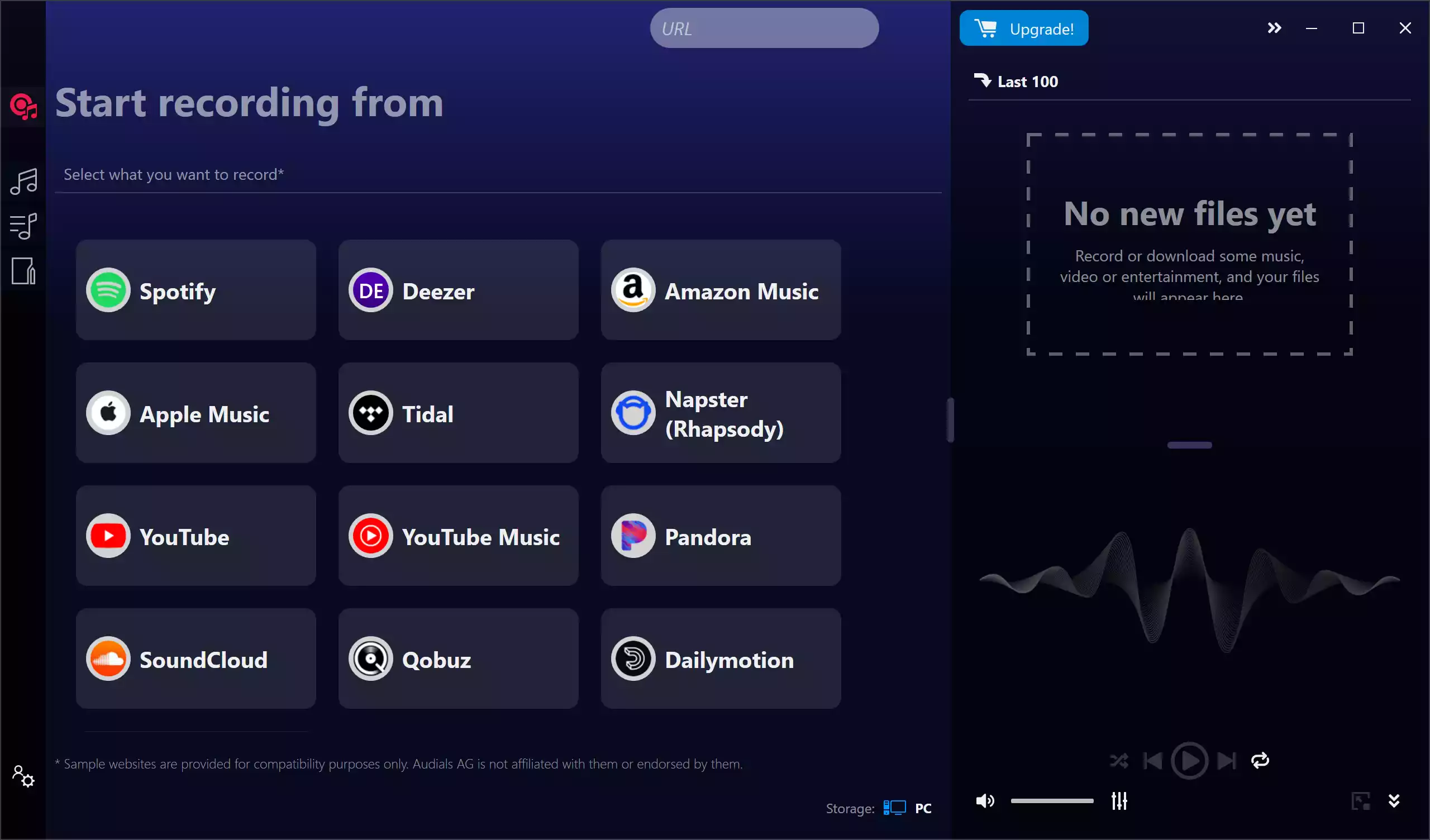Click the SoundCloud orange cloud icon

click(108, 659)
